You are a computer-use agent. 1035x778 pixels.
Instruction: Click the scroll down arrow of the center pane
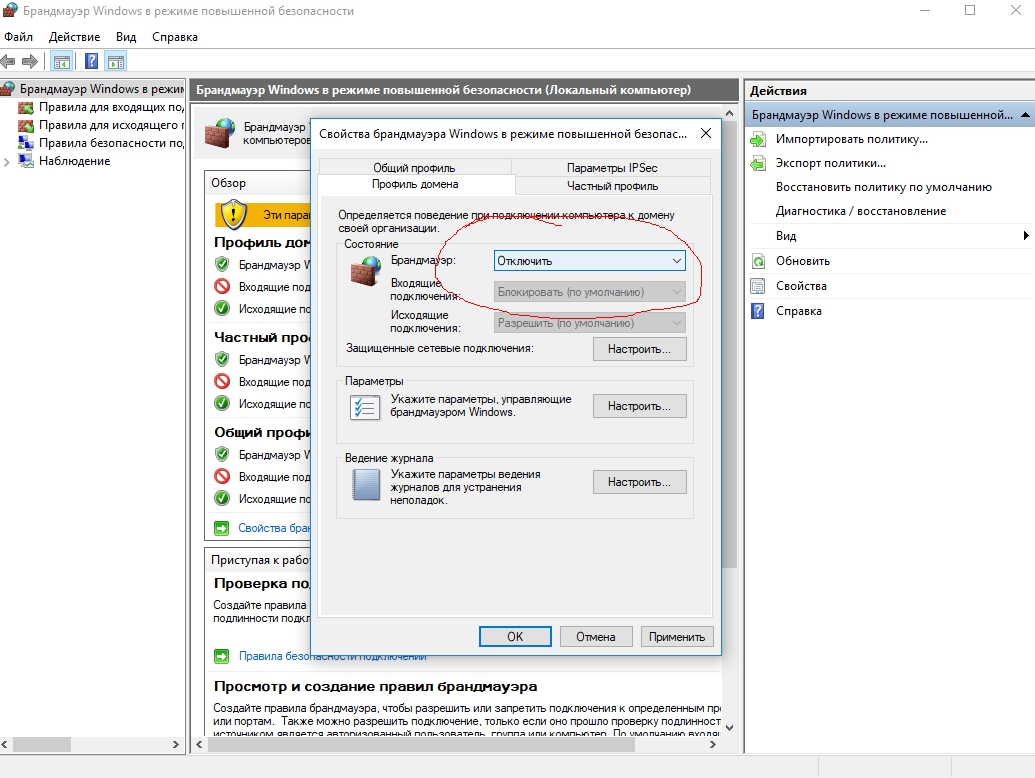click(729, 727)
